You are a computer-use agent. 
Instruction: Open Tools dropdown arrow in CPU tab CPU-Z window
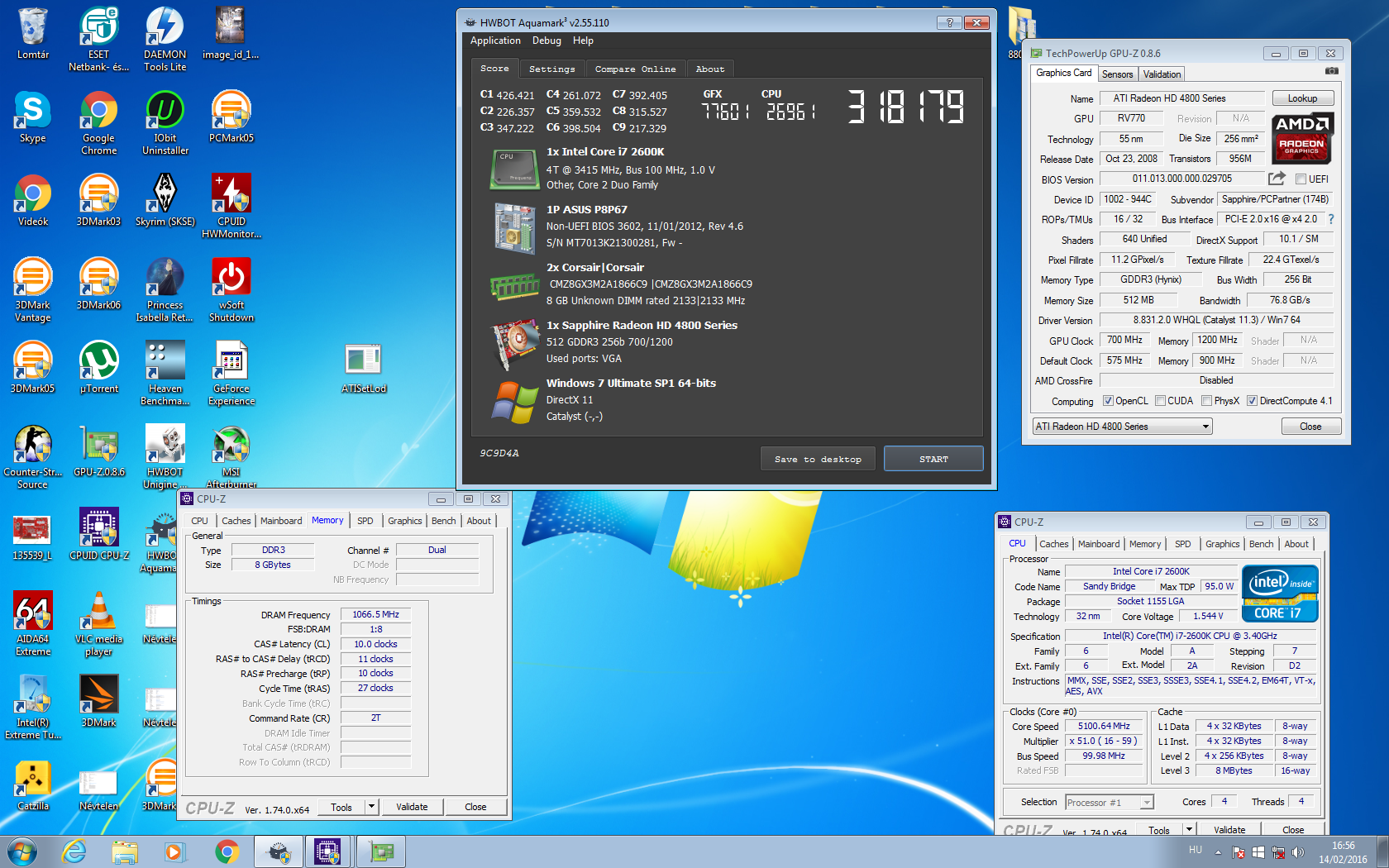1189,830
